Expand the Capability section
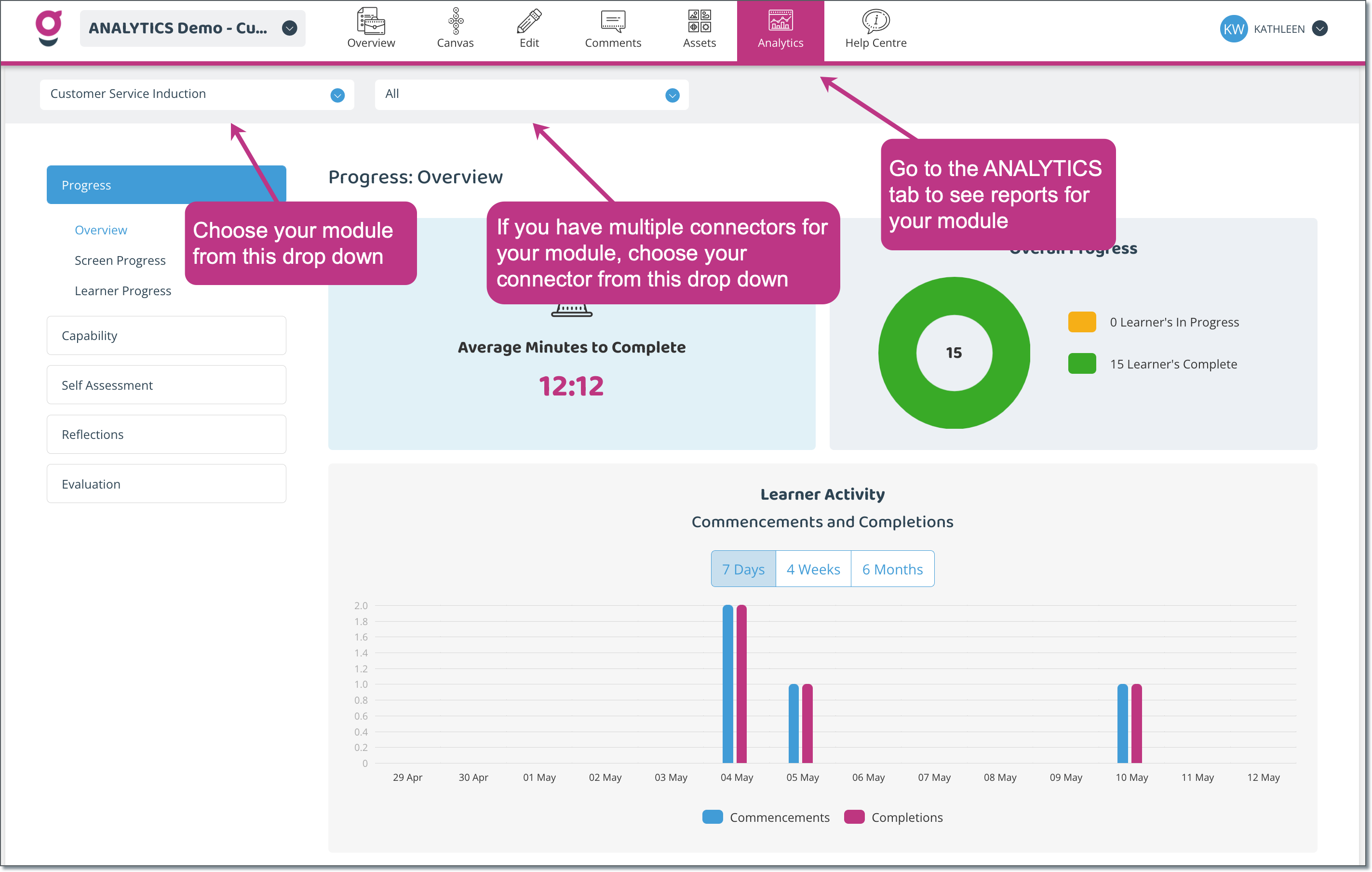The image size is (1372, 872). pyautogui.click(x=166, y=335)
